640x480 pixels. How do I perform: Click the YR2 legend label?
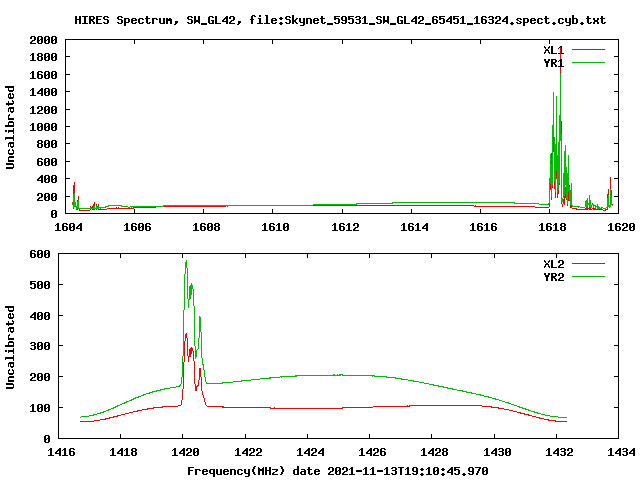point(553,277)
